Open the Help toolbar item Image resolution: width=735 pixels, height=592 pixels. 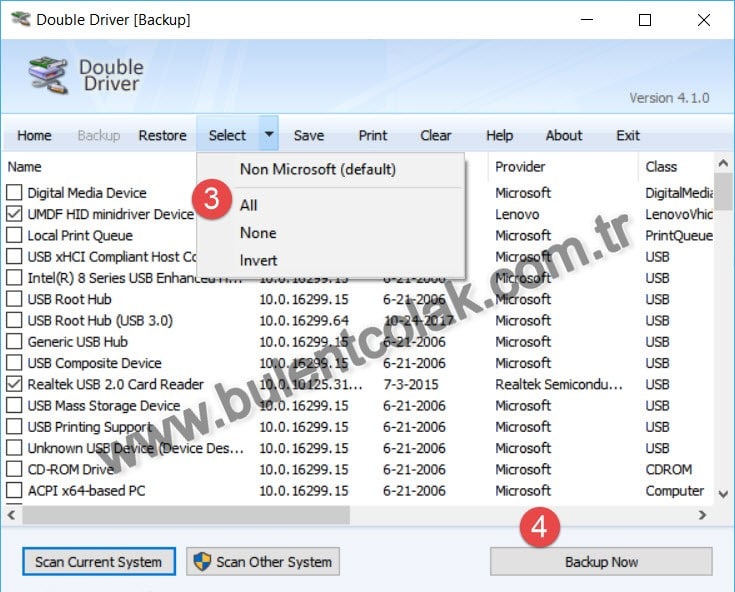click(499, 135)
